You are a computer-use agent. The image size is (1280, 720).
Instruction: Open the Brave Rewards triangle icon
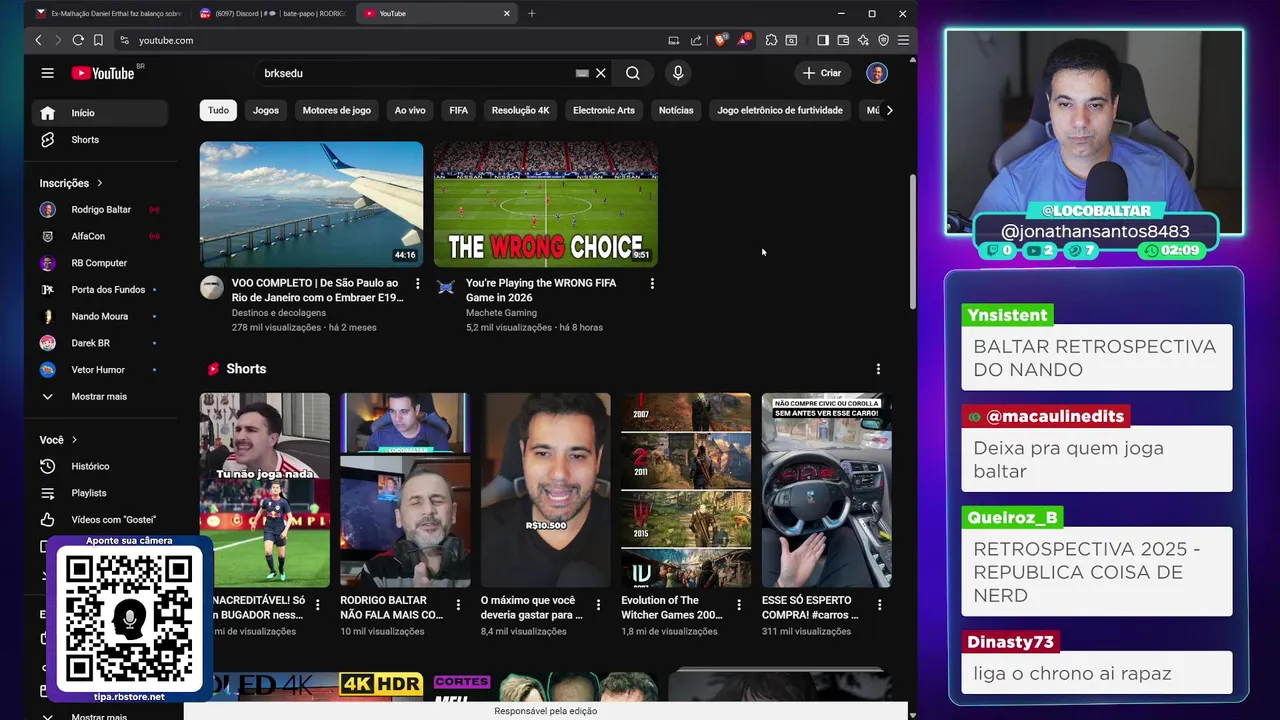point(743,40)
